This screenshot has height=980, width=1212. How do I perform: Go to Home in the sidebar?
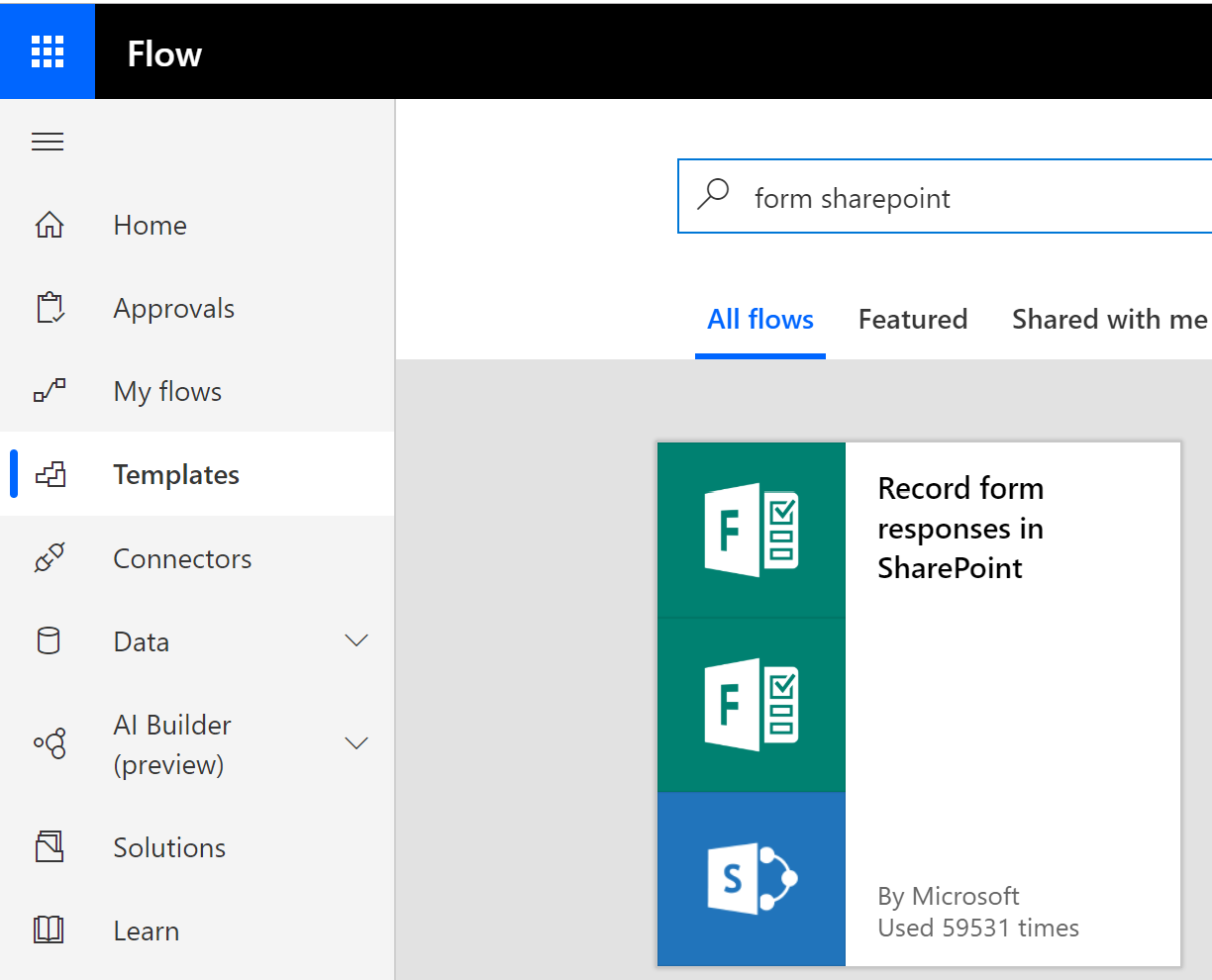pyautogui.click(x=197, y=225)
